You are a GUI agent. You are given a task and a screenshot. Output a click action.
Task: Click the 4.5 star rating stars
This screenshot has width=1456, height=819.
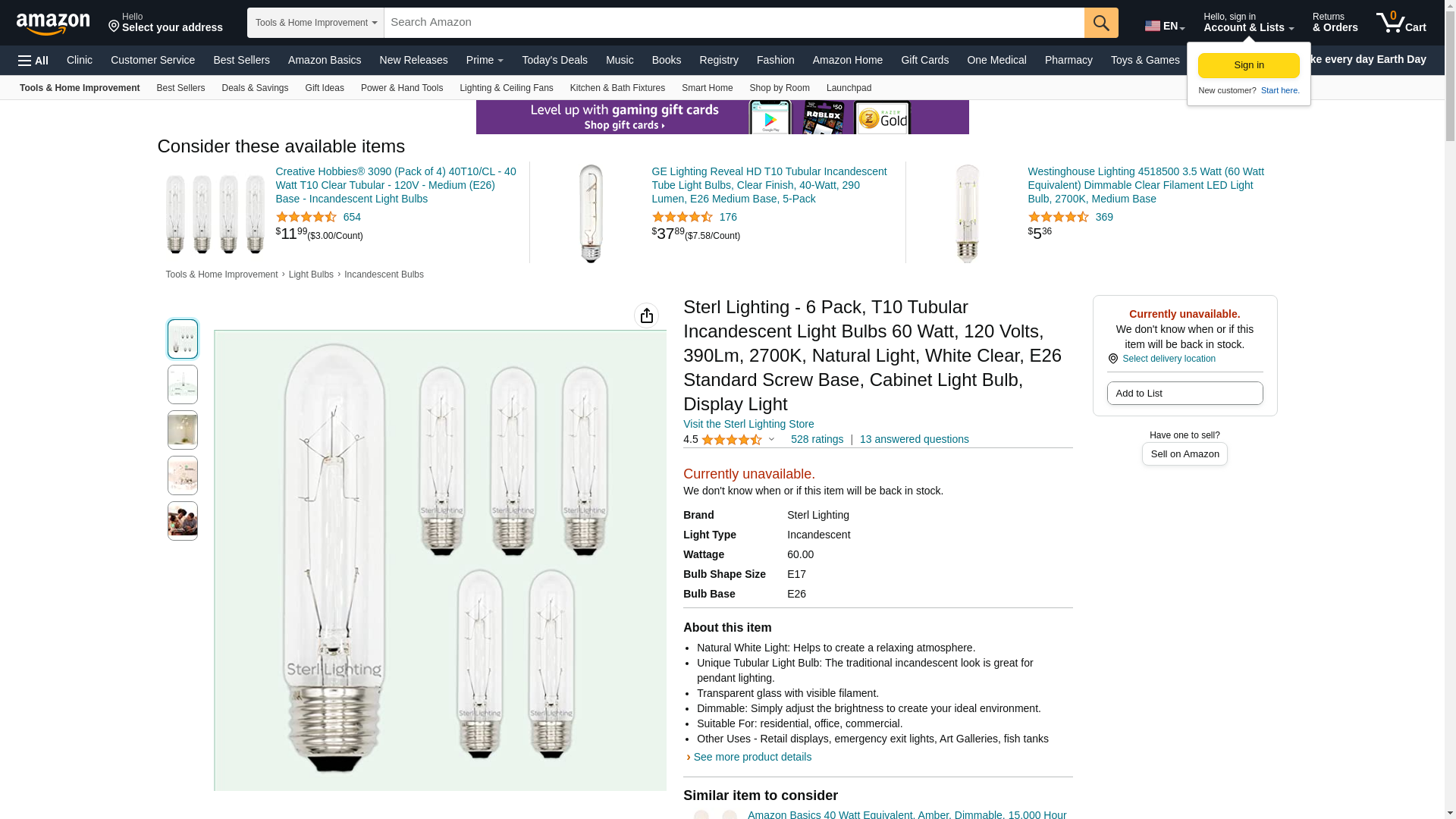click(732, 440)
